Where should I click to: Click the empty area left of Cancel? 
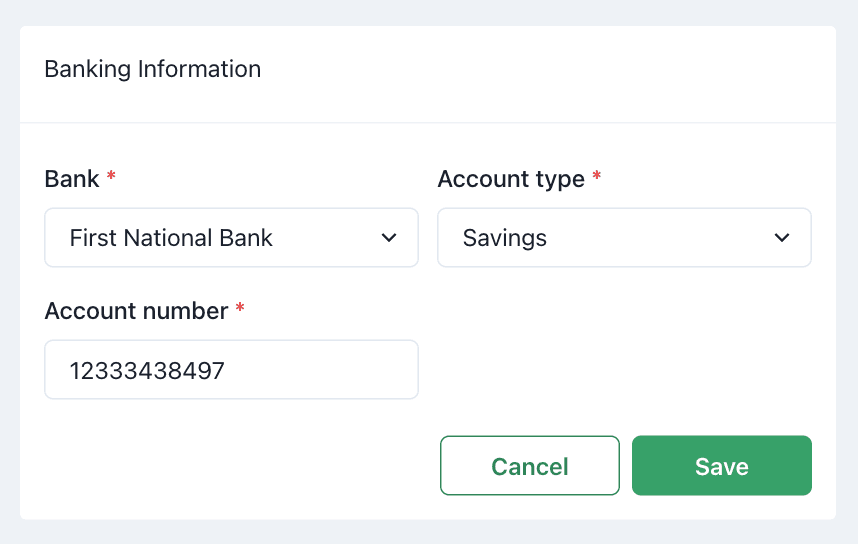point(230,466)
